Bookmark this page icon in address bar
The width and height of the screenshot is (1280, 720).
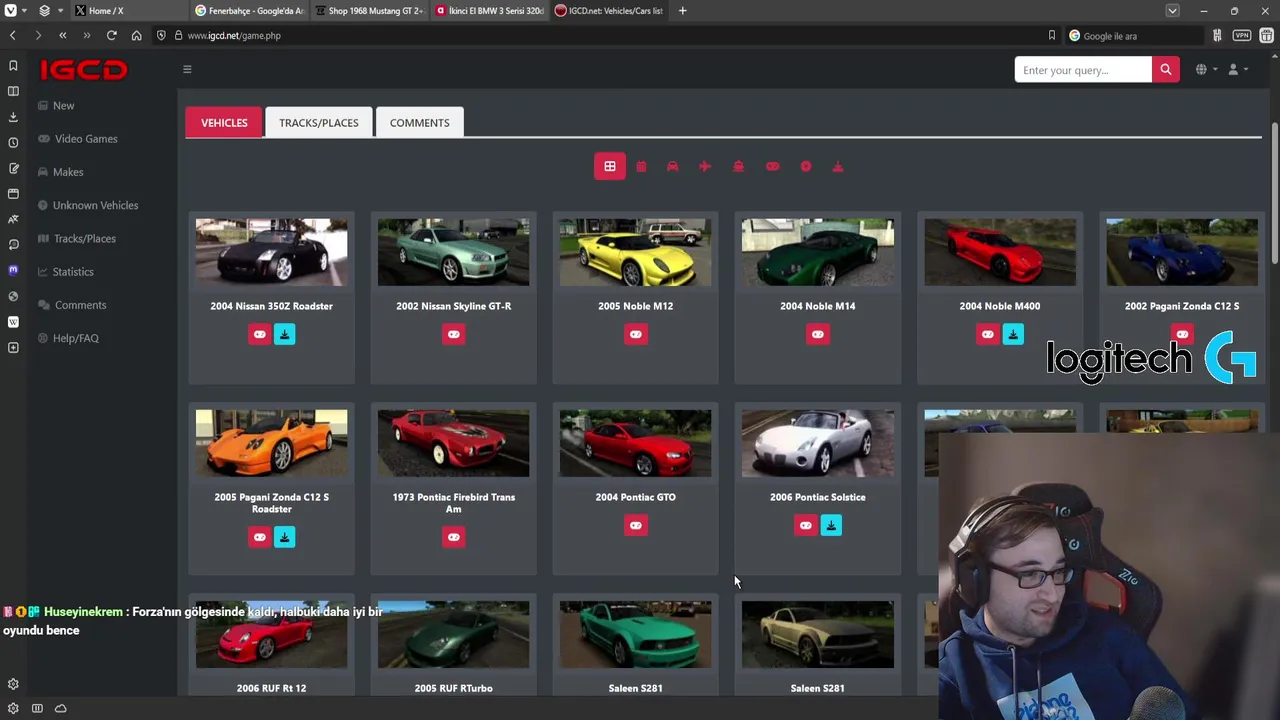pyautogui.click(x=1051, y=35)
